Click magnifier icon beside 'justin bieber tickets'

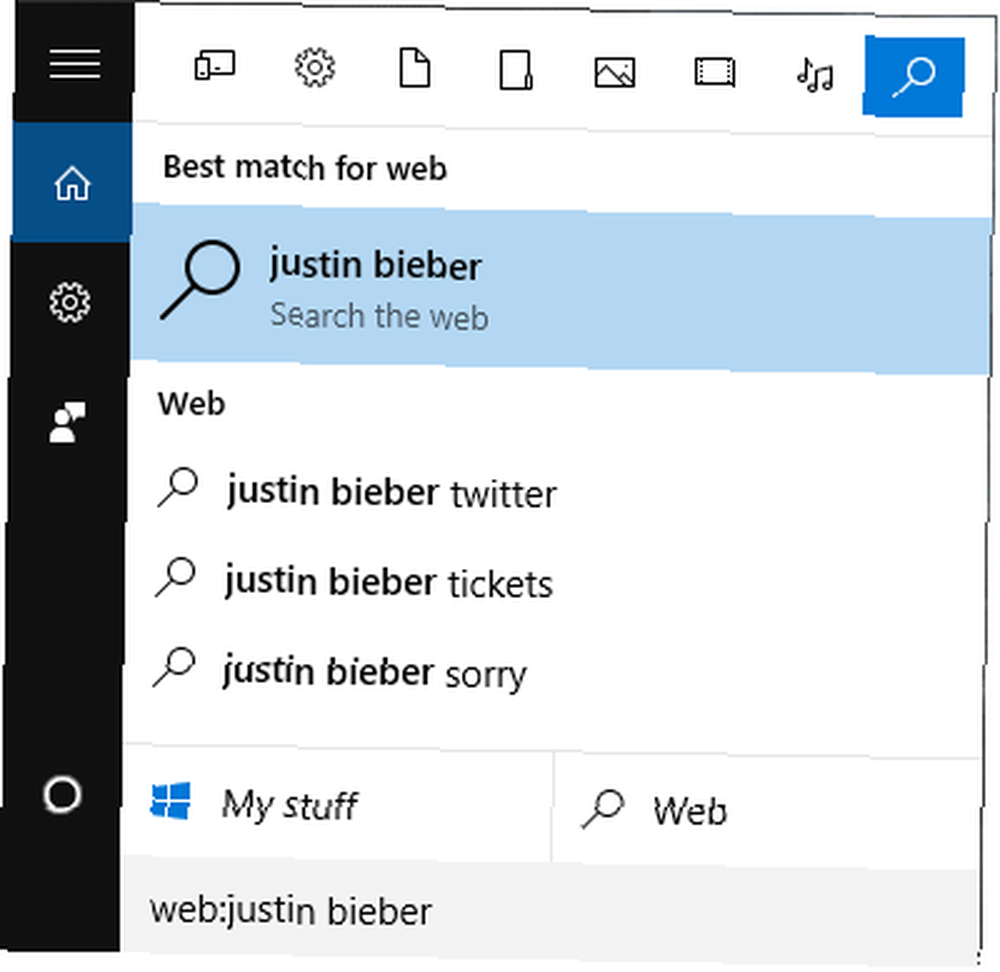tap(175, 577)
